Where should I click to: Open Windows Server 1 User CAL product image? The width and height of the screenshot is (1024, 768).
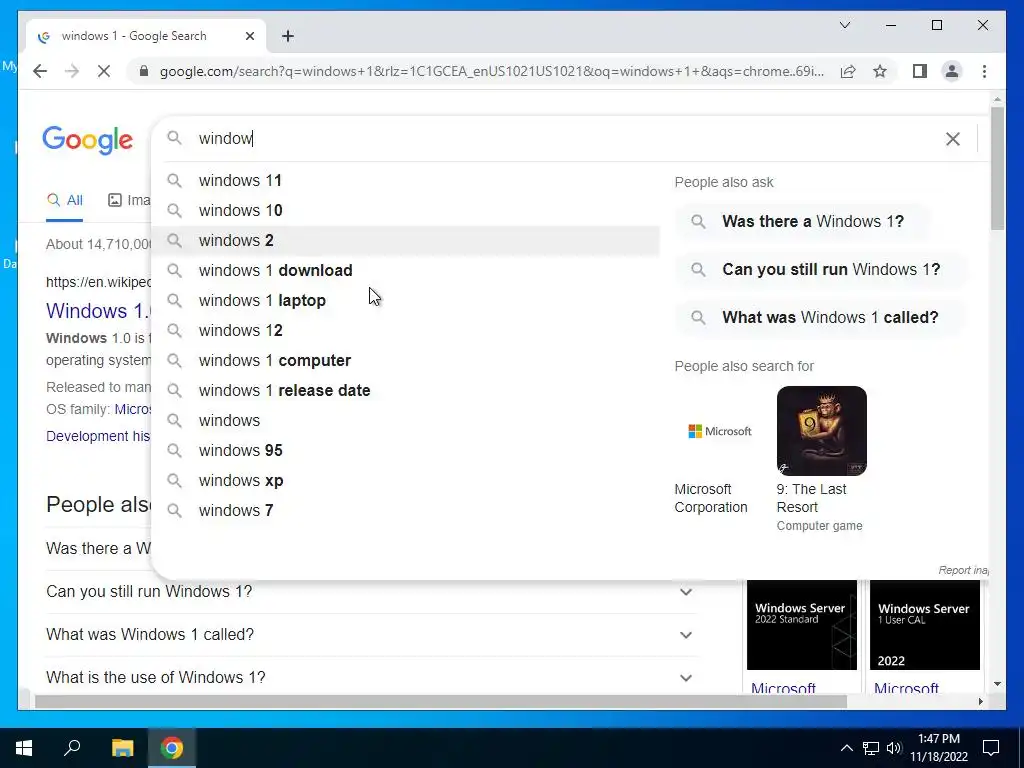click(925, 625)
